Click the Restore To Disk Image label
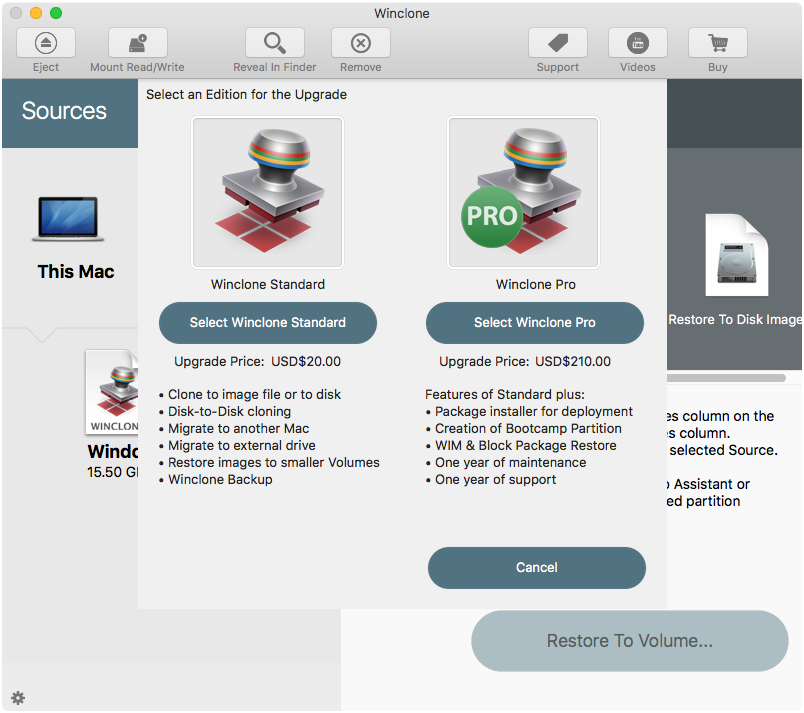This screenshot has height=713, width=804. point(735,319)
